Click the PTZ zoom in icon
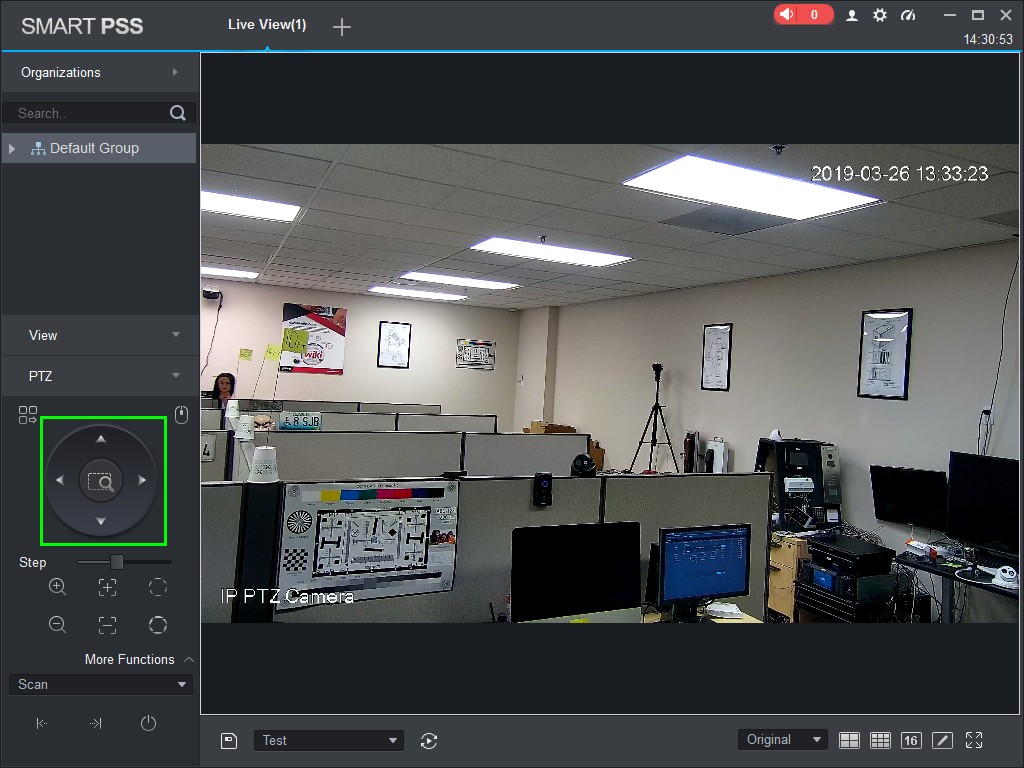The width and height of the screenshot is (1024, 768). click(57, 586)
